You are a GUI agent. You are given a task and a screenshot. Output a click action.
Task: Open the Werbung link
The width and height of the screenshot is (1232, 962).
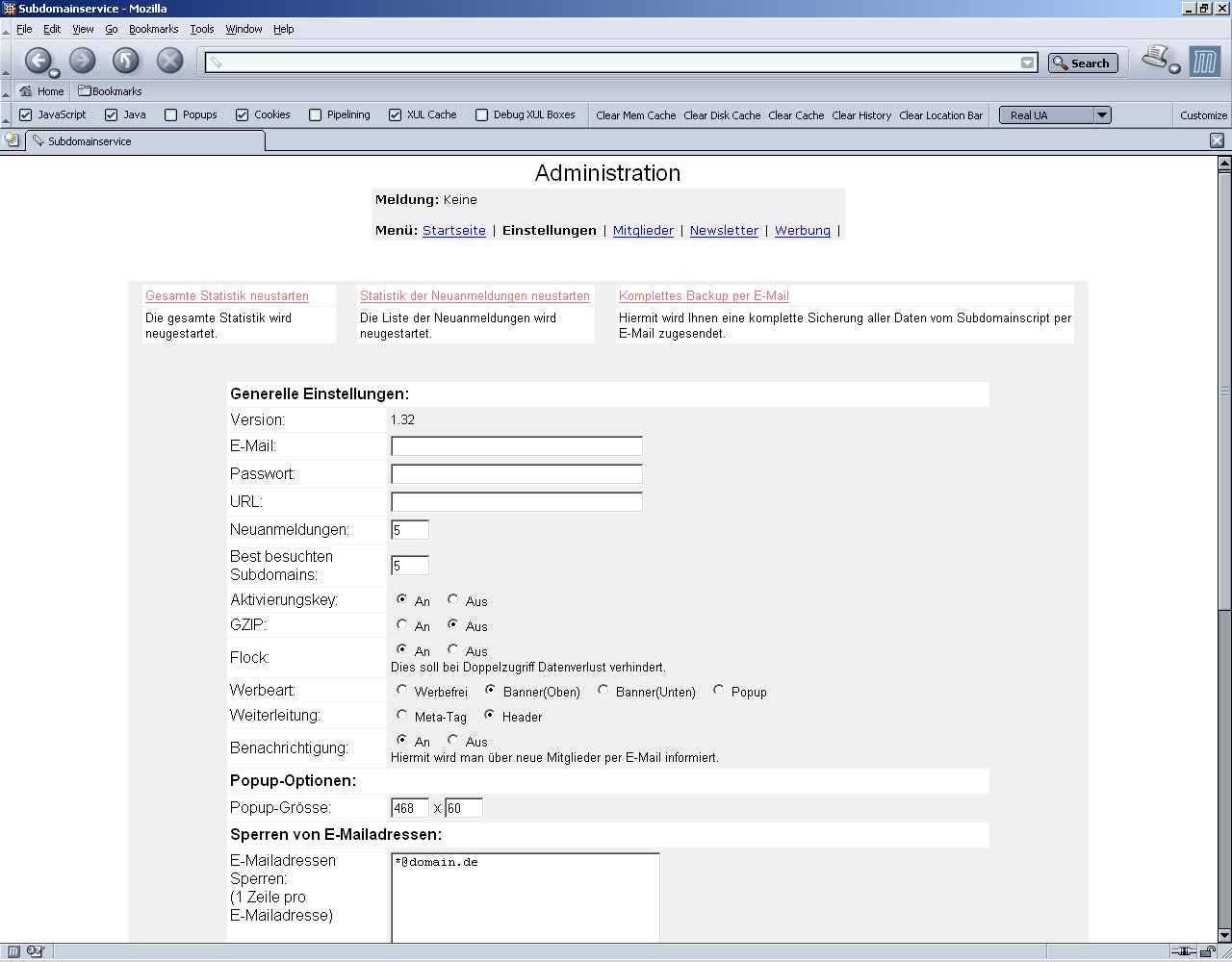pos(803,230)
